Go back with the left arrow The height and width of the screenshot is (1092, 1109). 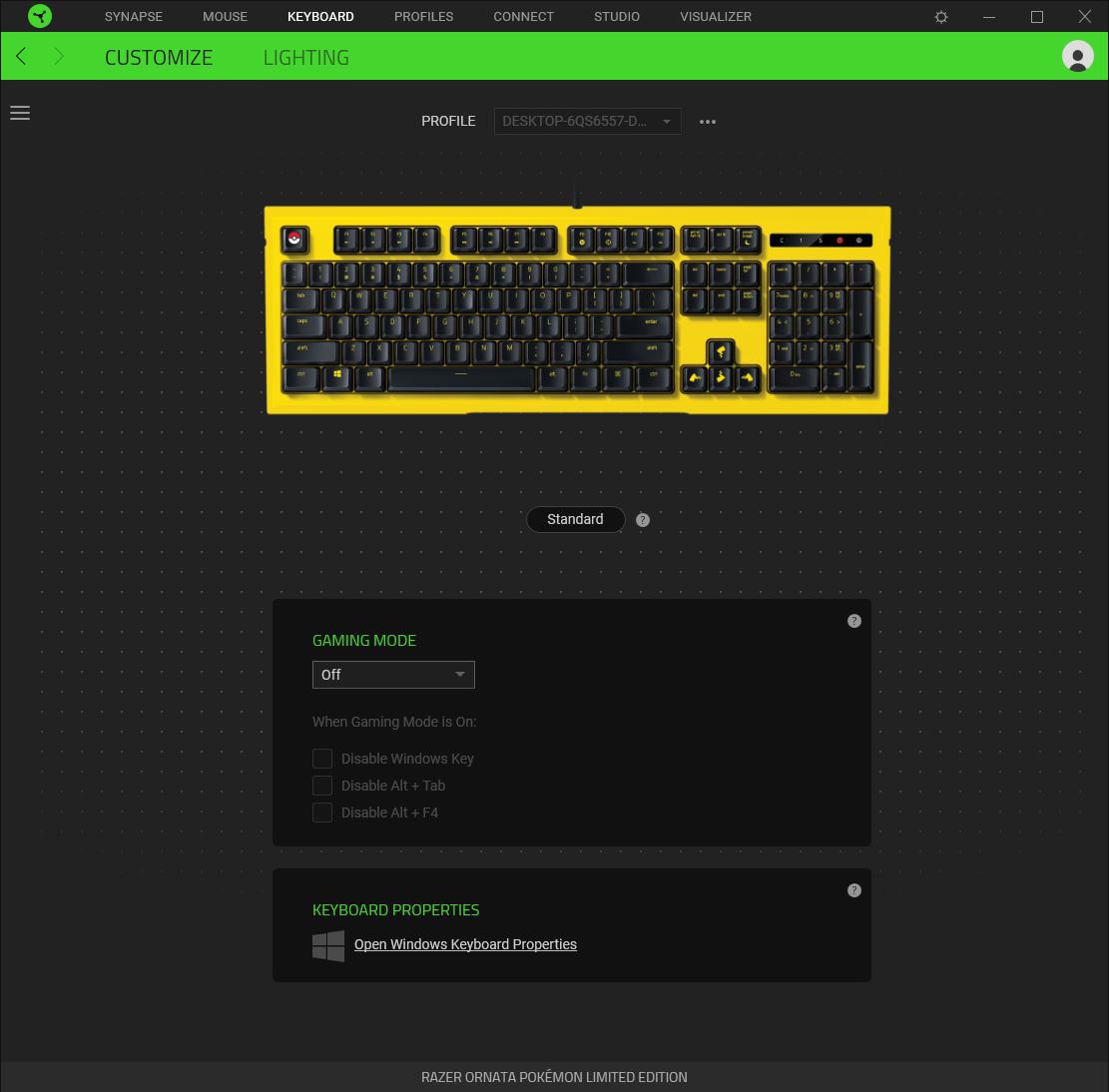click(x=21, y=56)
